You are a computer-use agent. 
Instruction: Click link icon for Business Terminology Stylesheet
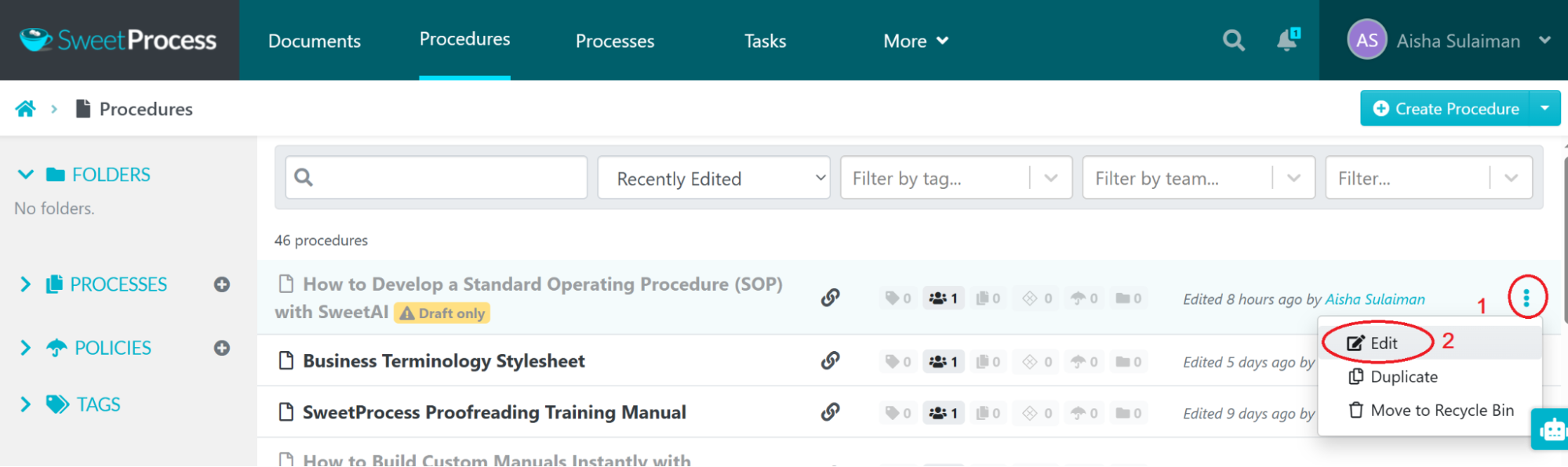830,360
